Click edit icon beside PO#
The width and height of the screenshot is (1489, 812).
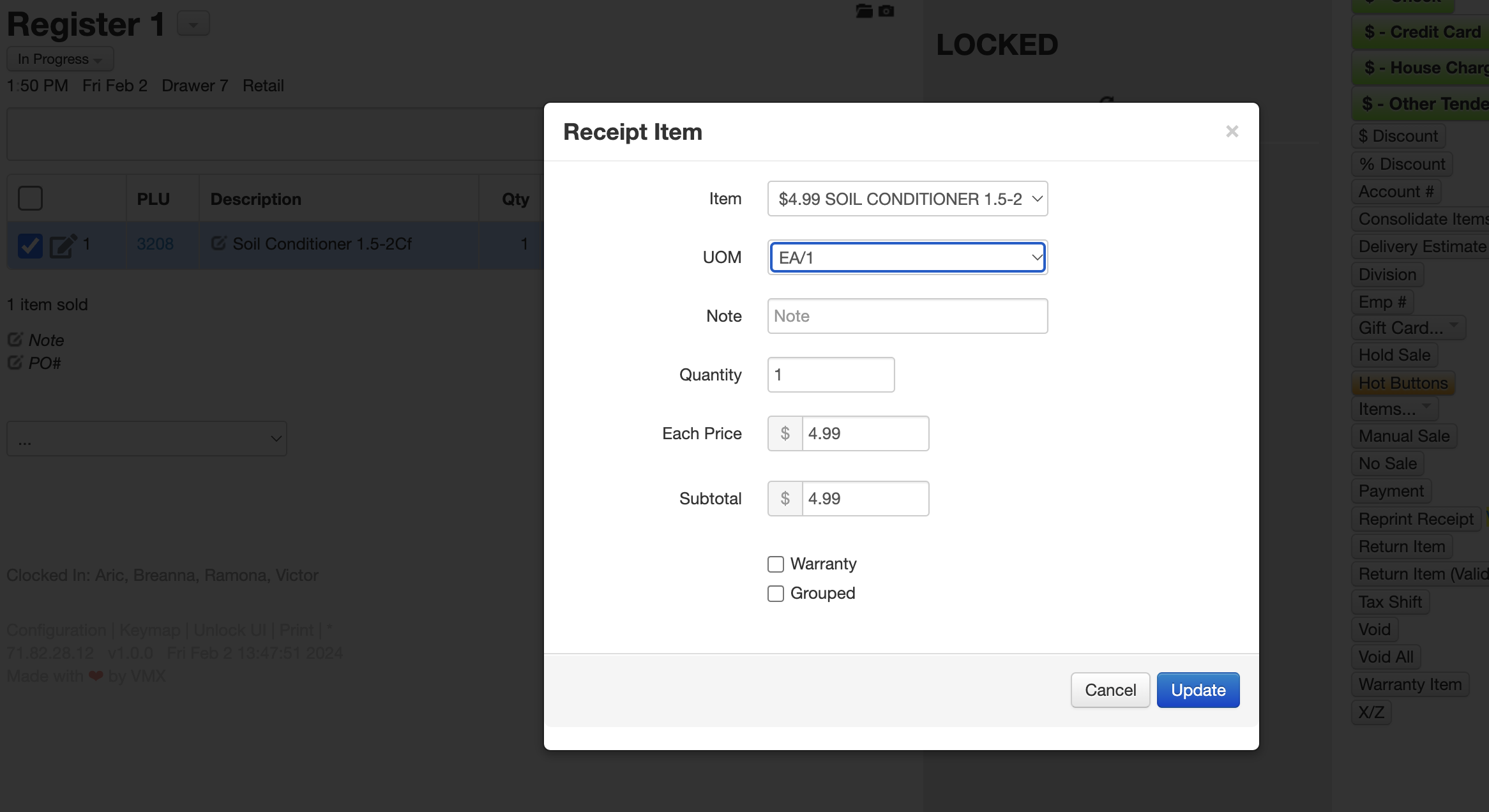(x=15, y=363)
